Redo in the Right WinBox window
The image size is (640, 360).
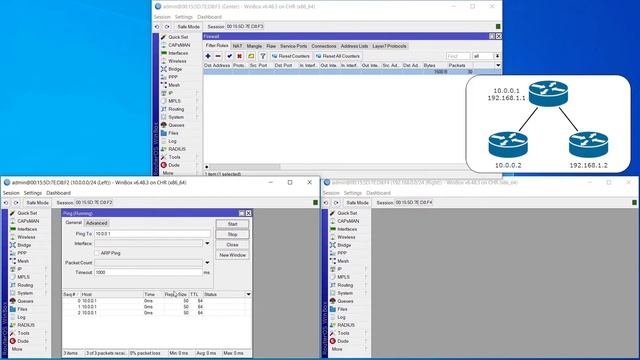pyautogui.click(x=336, y=202)
